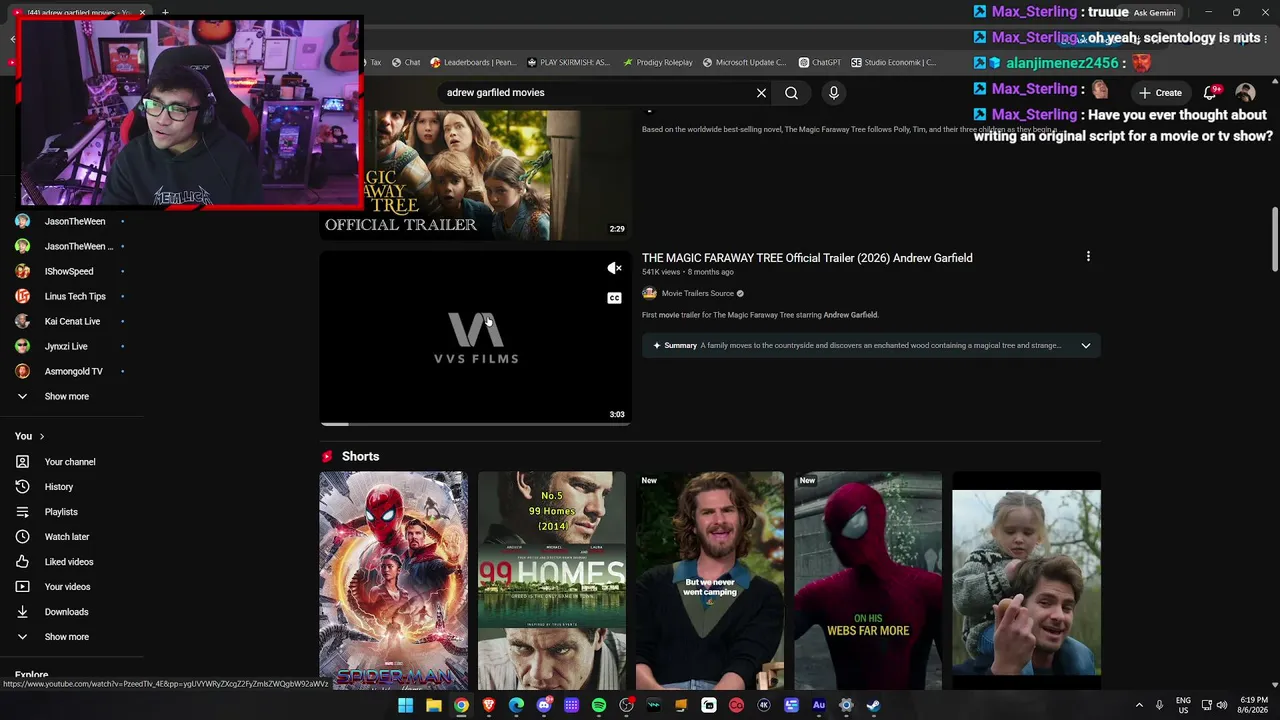Viewport: 1280px width, 720px height.
Task: Toggle microphone tray icon
Action: point(1159,705)
